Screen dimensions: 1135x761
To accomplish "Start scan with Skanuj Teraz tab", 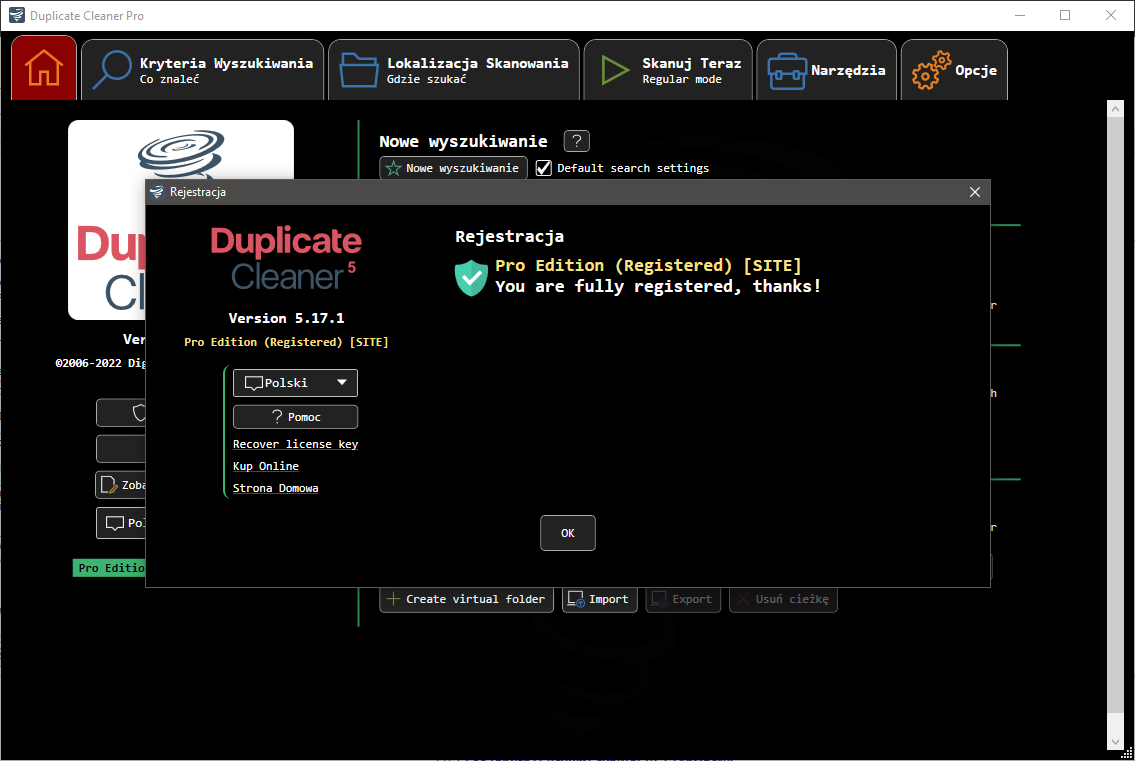I will 668,70.
